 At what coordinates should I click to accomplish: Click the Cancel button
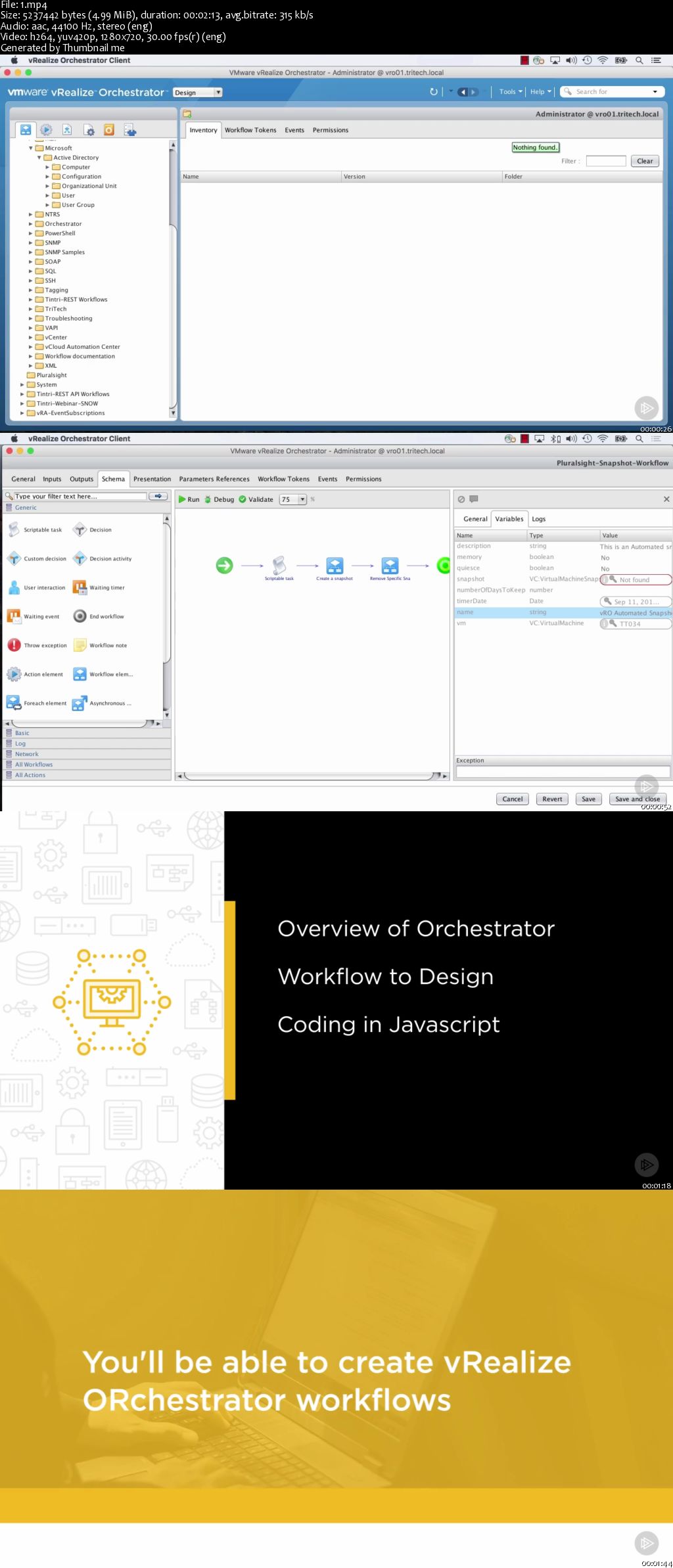(x=513, y=799)
